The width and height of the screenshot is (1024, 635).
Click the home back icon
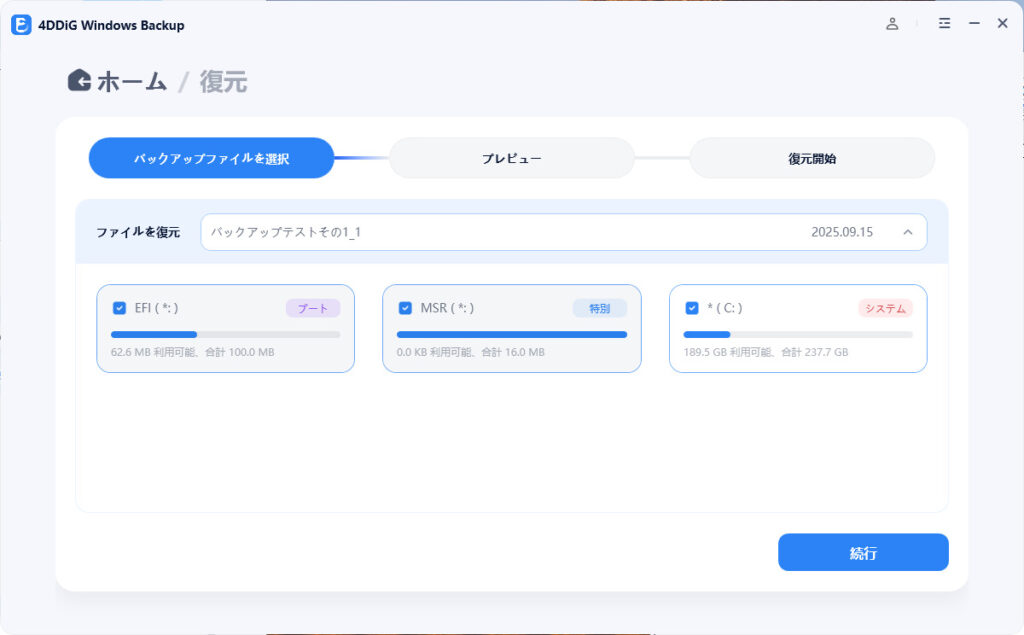[79, 80]
